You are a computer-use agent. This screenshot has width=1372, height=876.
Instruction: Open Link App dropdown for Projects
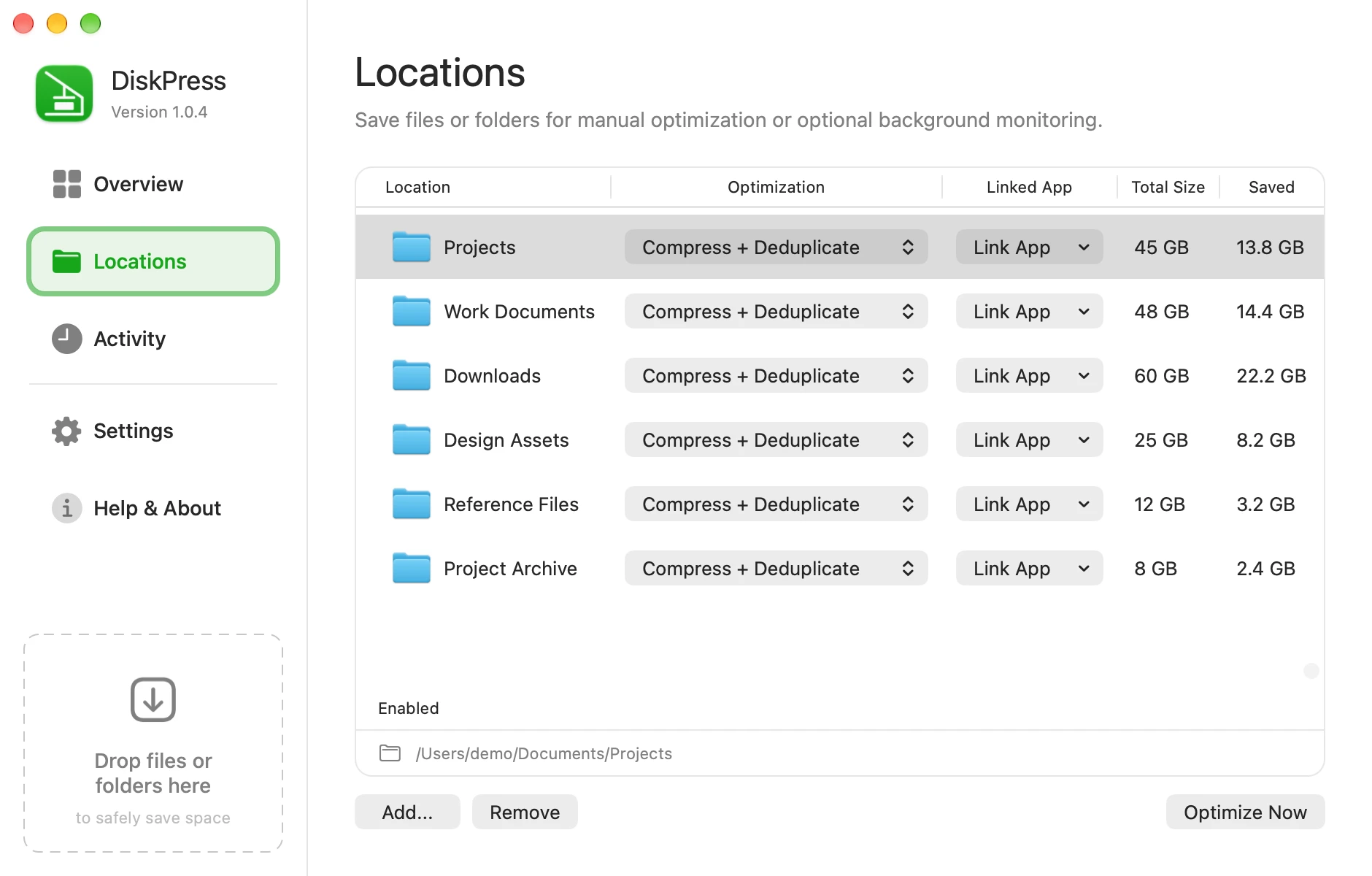click(1029, 247)
